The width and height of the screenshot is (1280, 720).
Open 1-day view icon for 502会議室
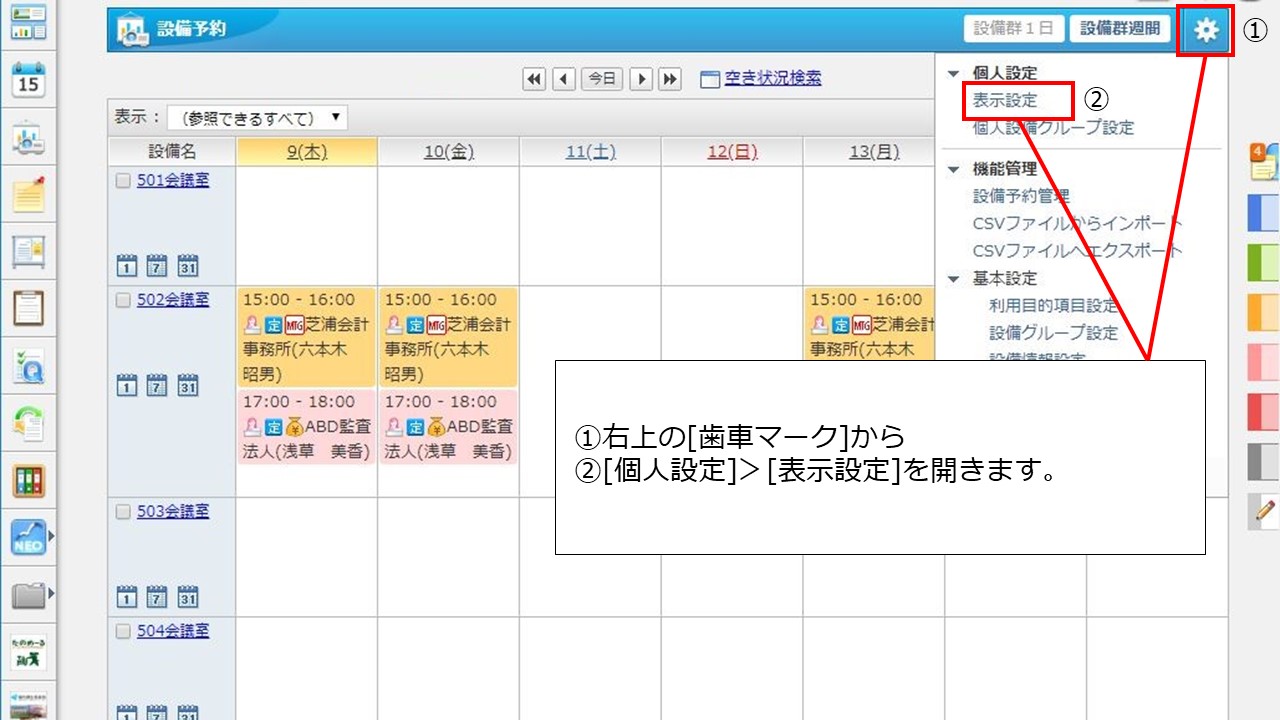127,385
